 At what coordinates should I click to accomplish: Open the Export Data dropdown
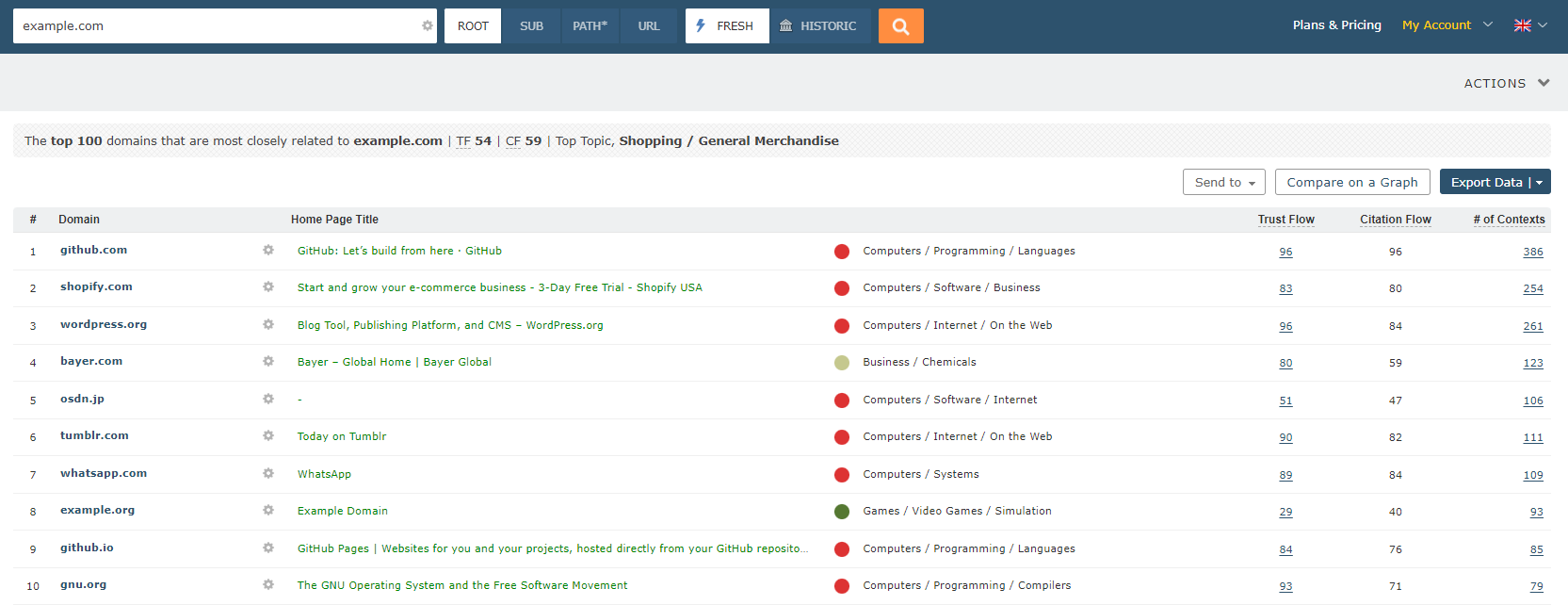coord(1495,182)
